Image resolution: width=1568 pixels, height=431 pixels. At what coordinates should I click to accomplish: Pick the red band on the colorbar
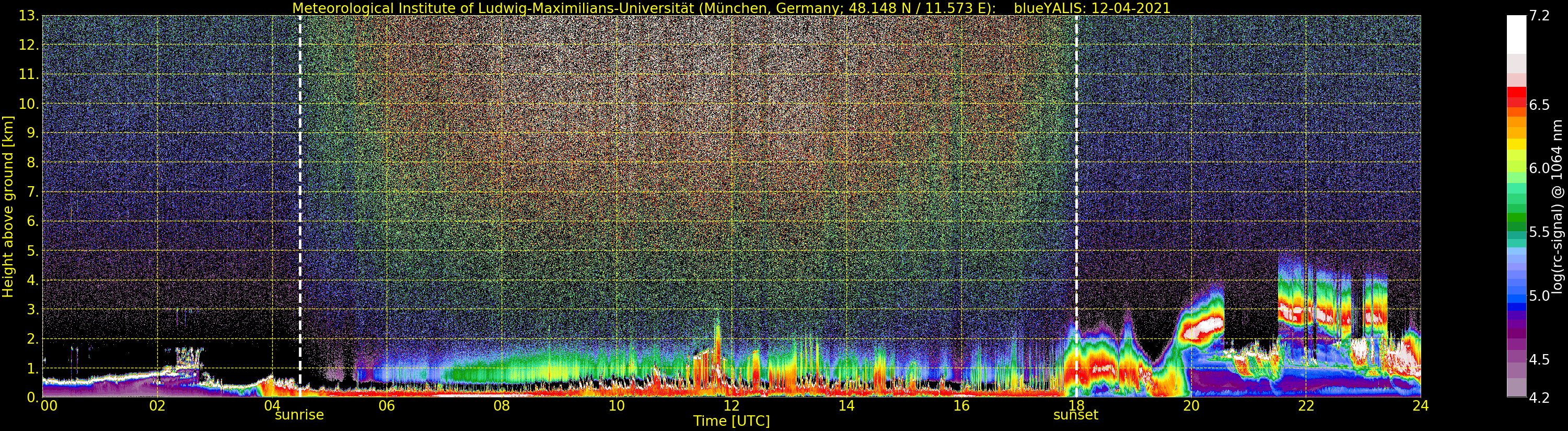1516,96
